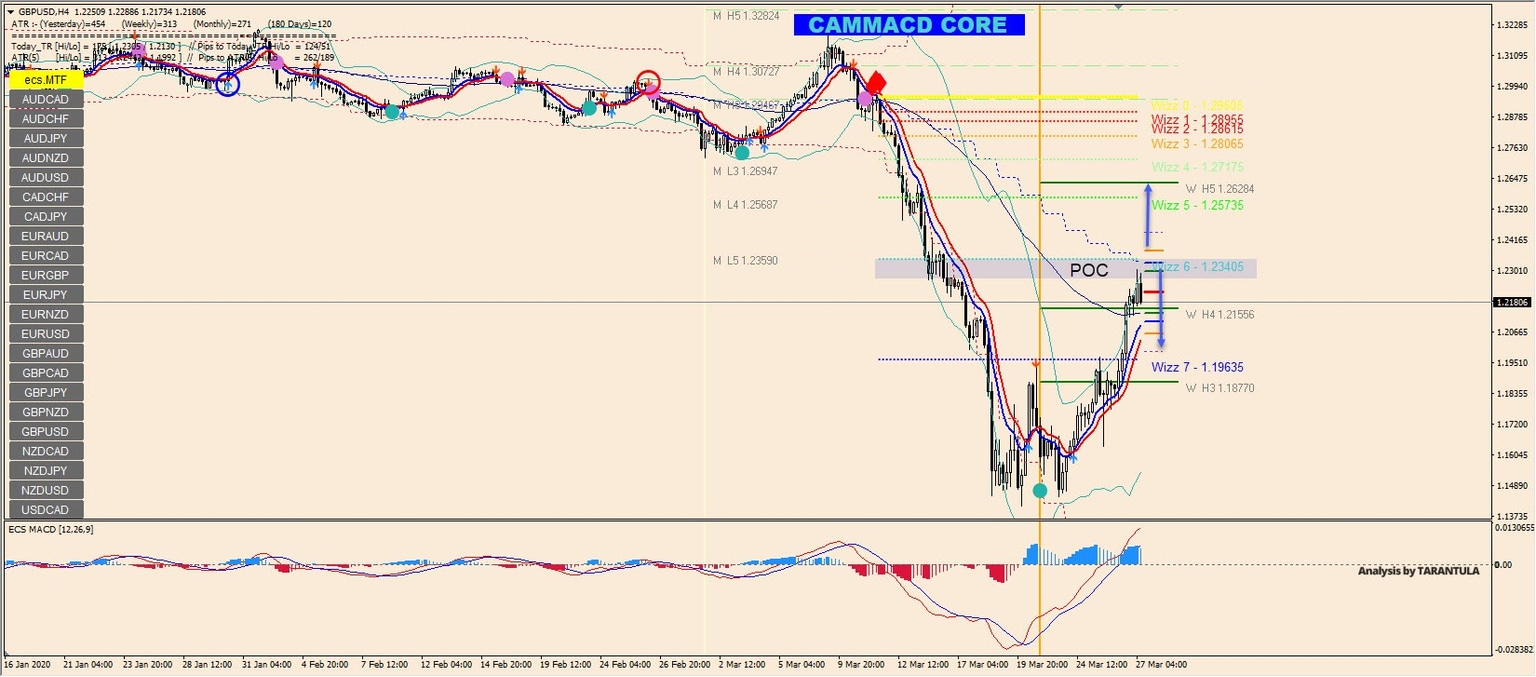
Task: Select the large blue arrow pointing to Wizz 5
Action: pos(1150,215)
